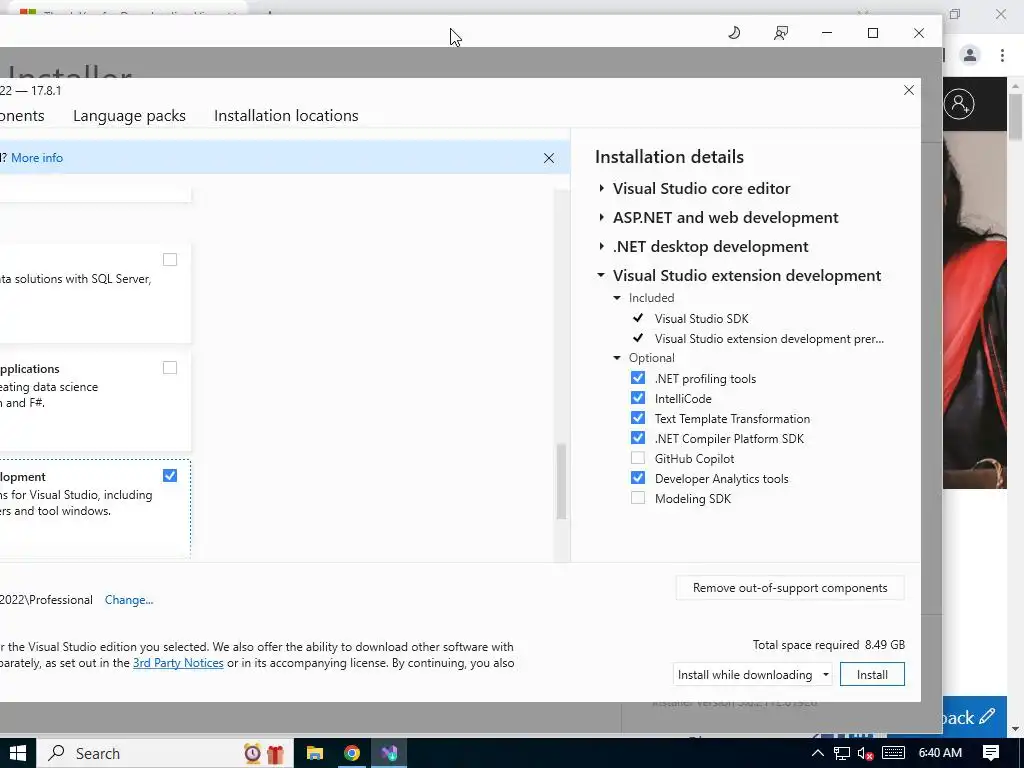Toggle dark theme moon icon in installer
This screenshot has width=1024, height=768.
click(x=734, y=33)
